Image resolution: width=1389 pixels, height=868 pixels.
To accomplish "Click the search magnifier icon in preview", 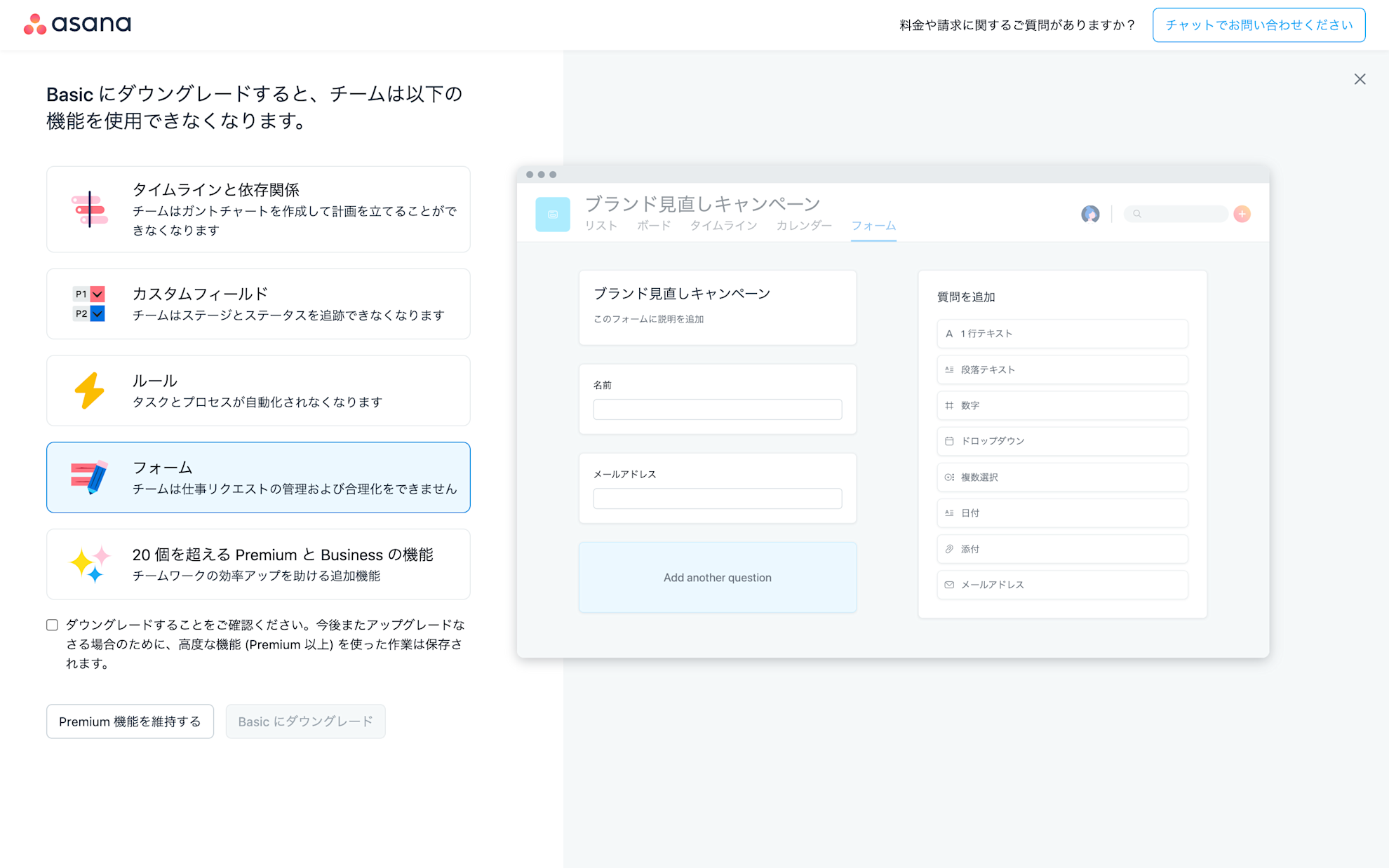I will click(1137, 214).
